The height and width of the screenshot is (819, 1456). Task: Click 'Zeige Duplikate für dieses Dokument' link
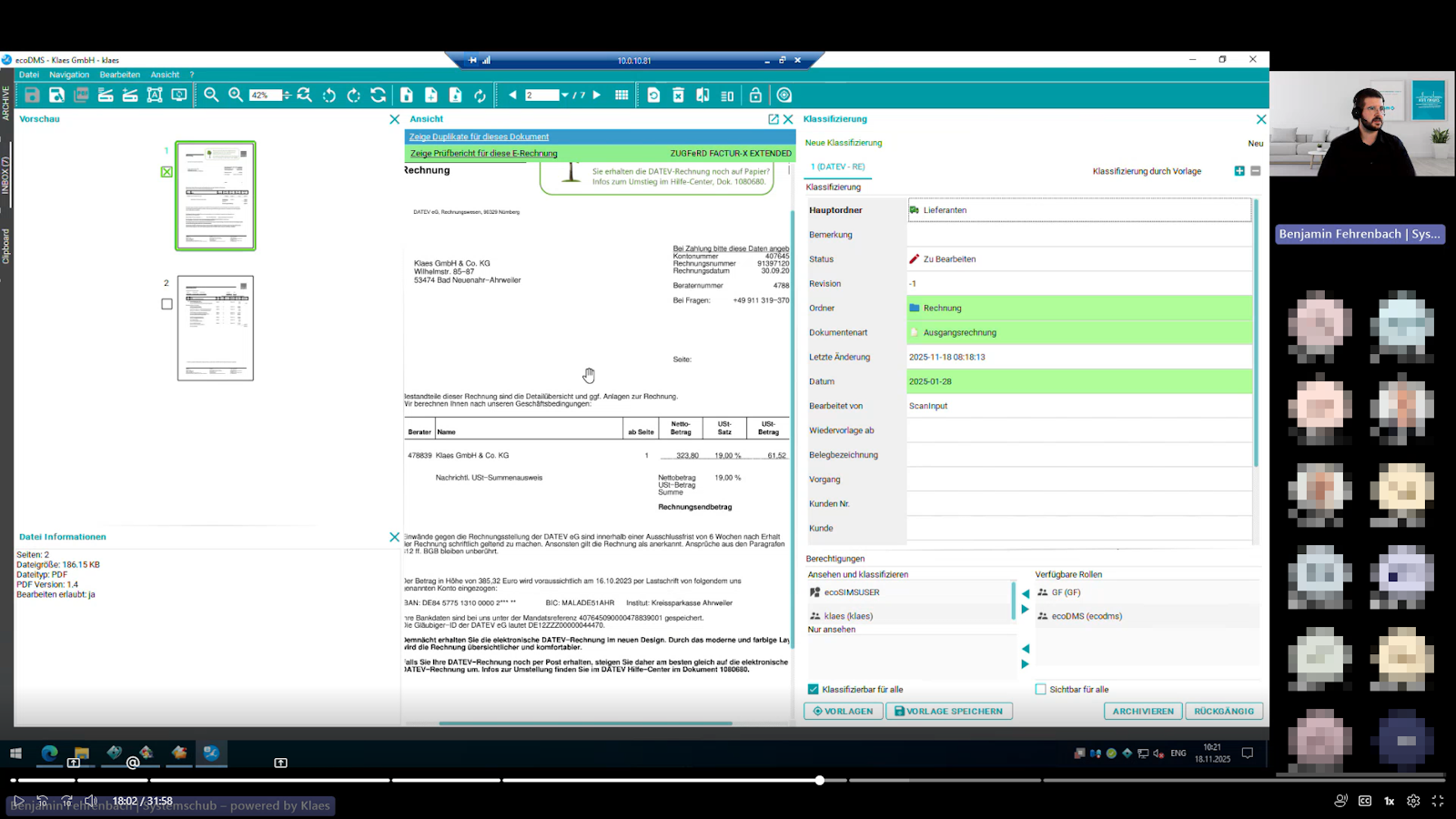pos(479,136)
